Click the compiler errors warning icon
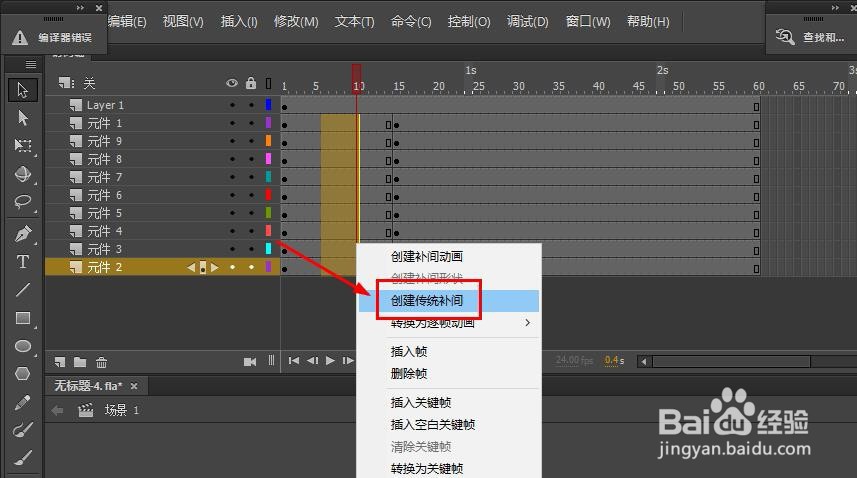 [20, 38]
